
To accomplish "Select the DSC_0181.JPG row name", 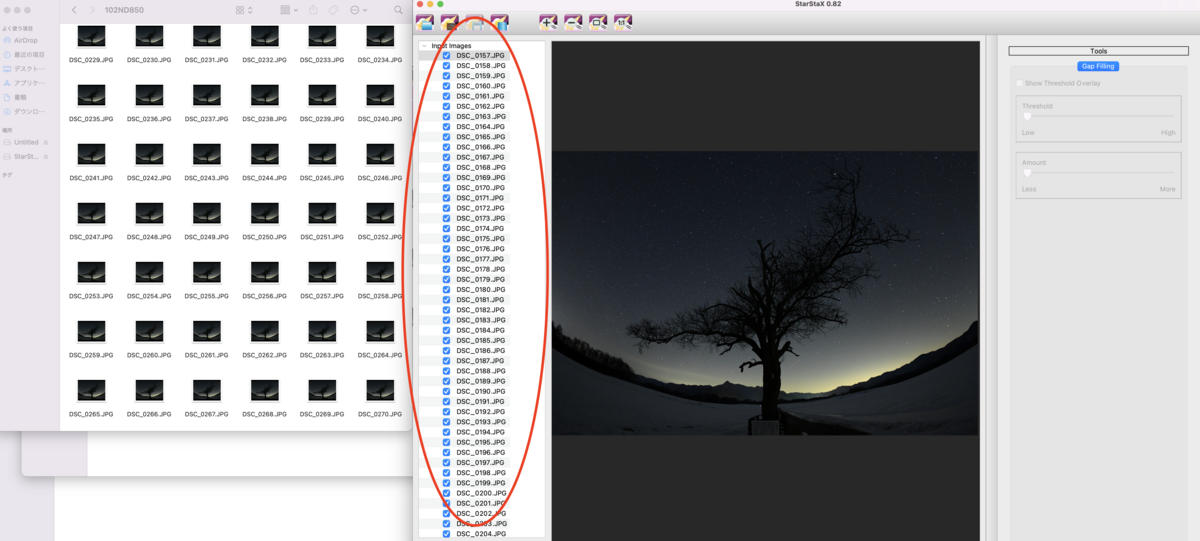I will [x=481, y=300].
